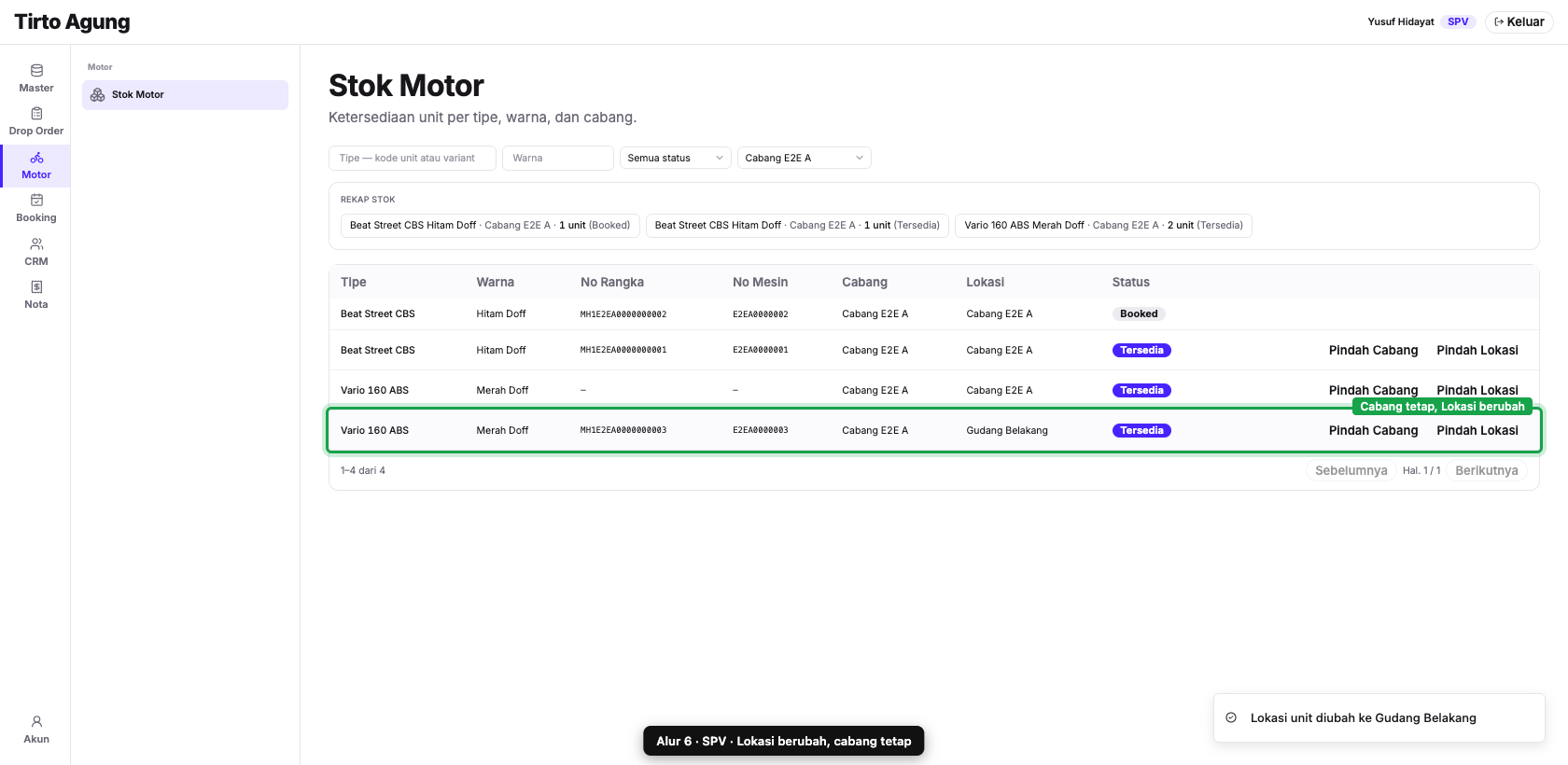
Task: Click the Gudang Belakang location cell
Action: coord(1007,430)
